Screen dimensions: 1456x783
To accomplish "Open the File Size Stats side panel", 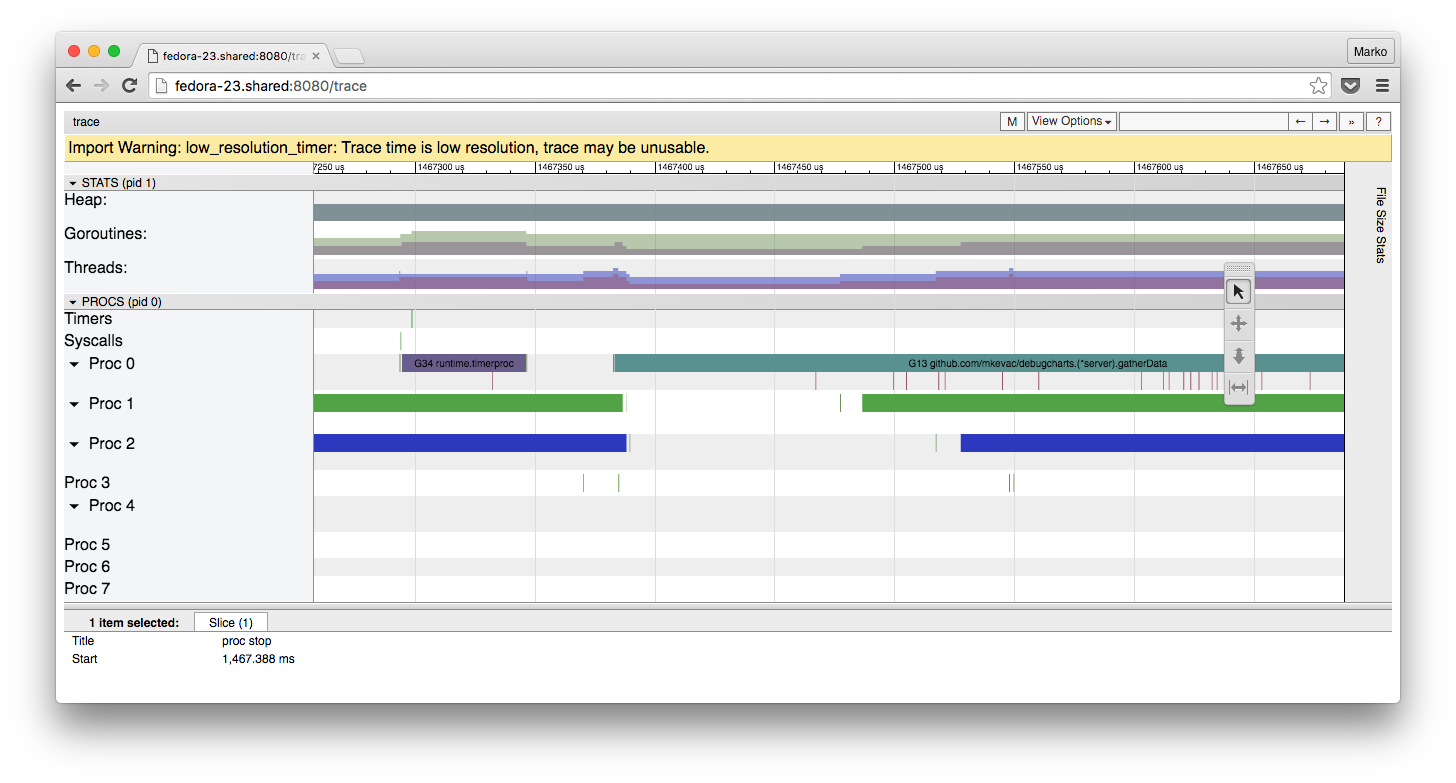I will pyautogui.click(x=1380, y=225).
